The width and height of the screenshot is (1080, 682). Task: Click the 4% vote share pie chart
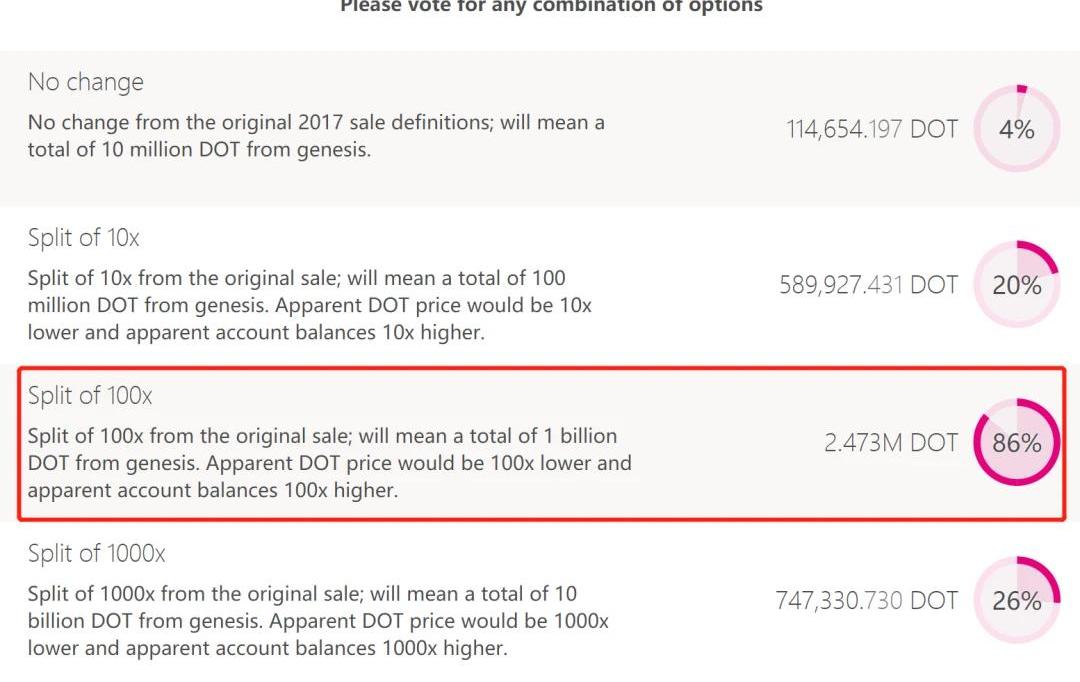click(1016, 129)
